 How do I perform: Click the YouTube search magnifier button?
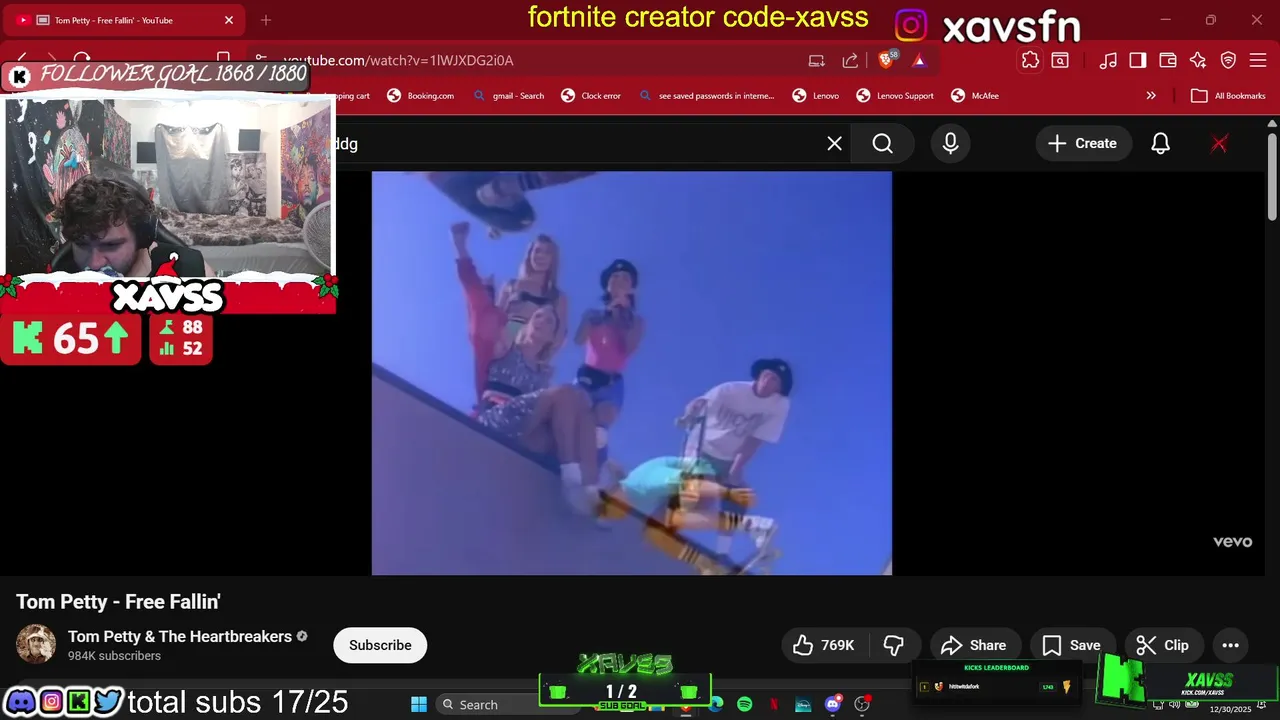click(x=882, y=144)
